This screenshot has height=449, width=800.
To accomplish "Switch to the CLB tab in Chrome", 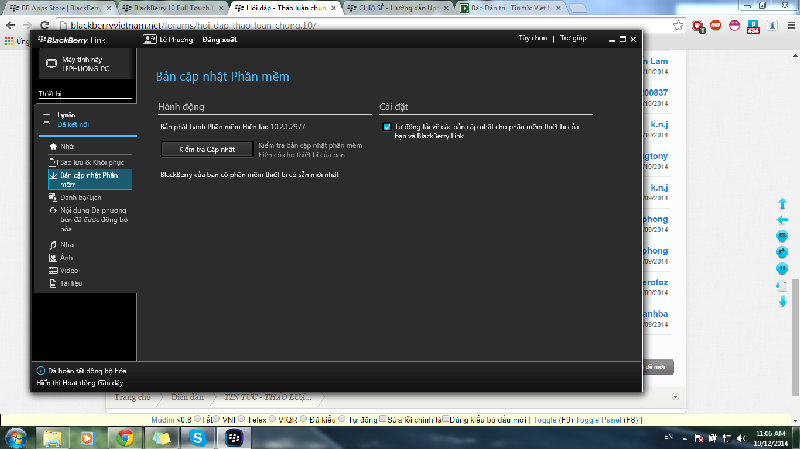I will pyautogui.click(x=398, y=8).
